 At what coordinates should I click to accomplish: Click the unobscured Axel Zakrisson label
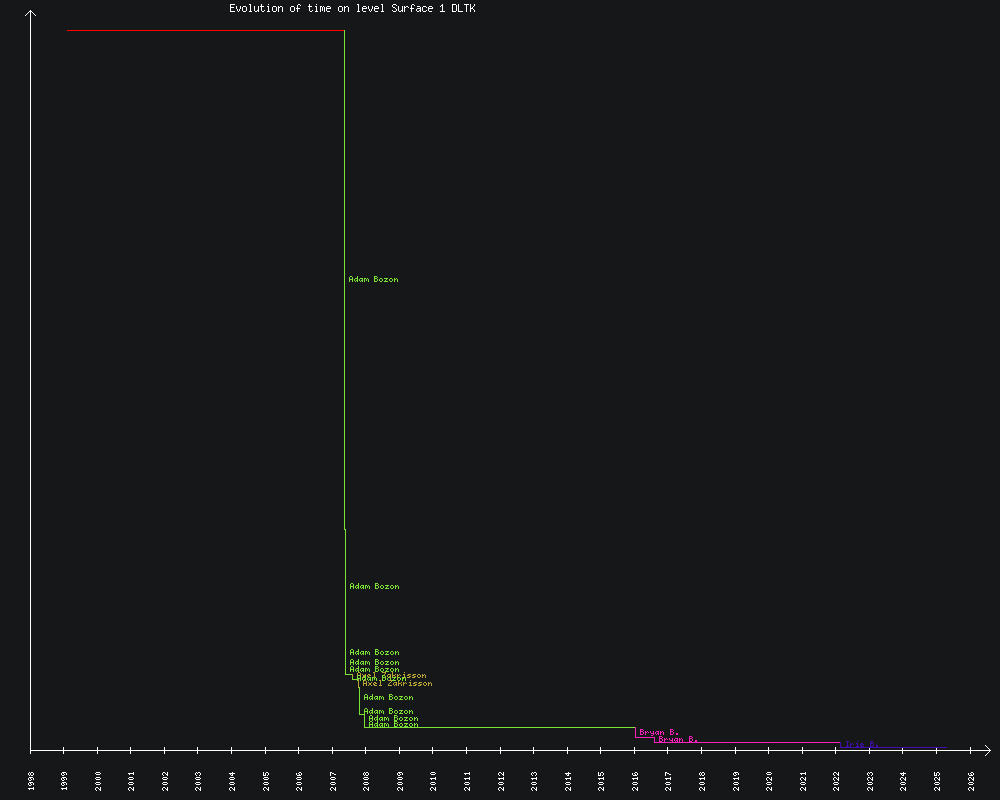[x=398, y=684]
